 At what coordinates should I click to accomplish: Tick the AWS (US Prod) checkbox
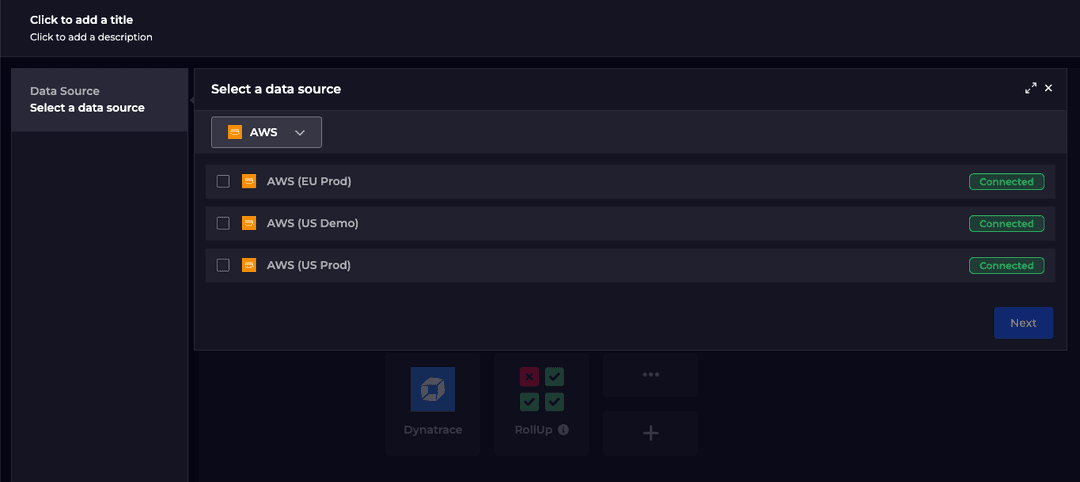[x=223, y=265]
